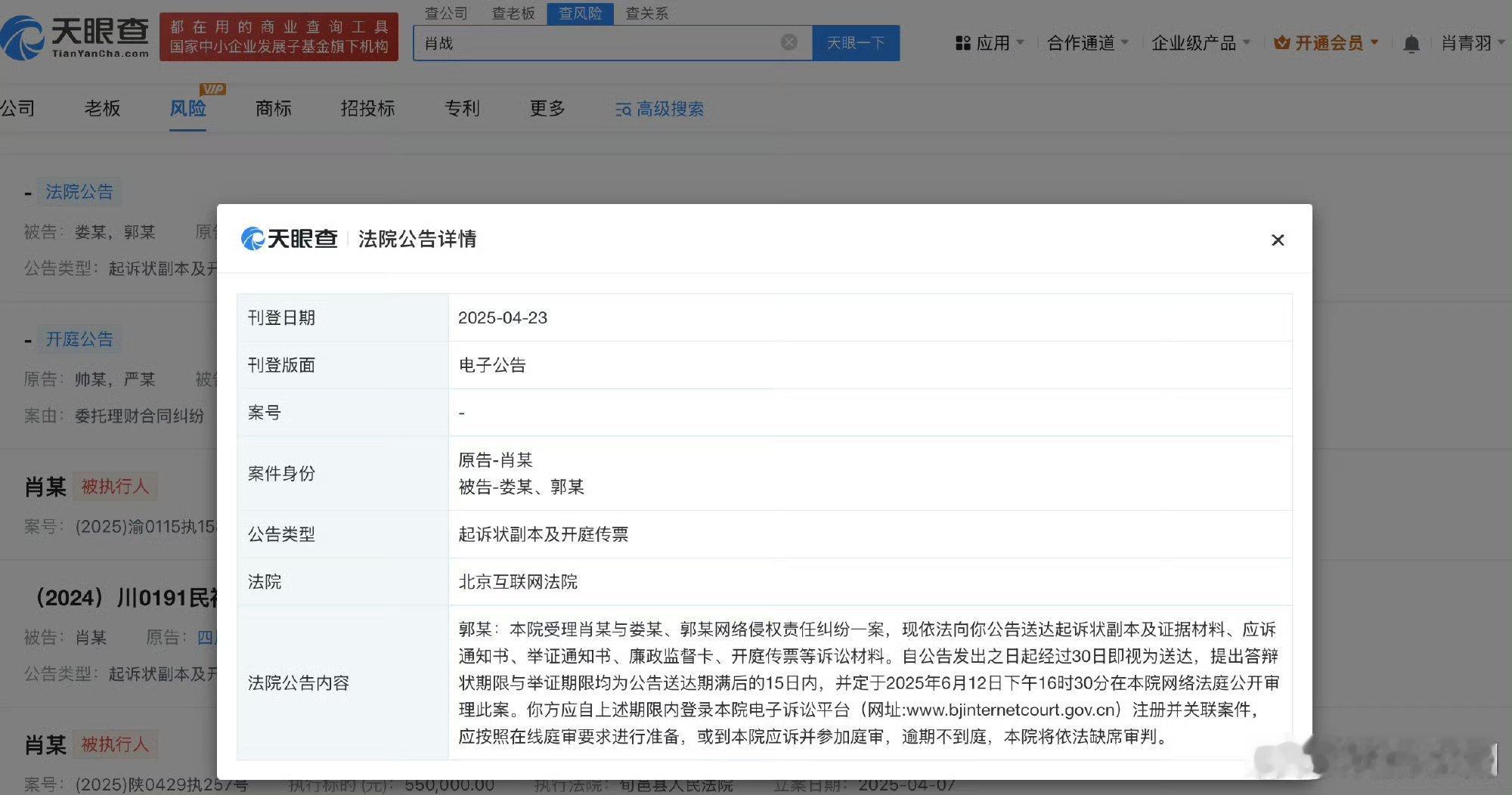Clear the search box text
The image size is (1512, 795).
coord(789,42)
